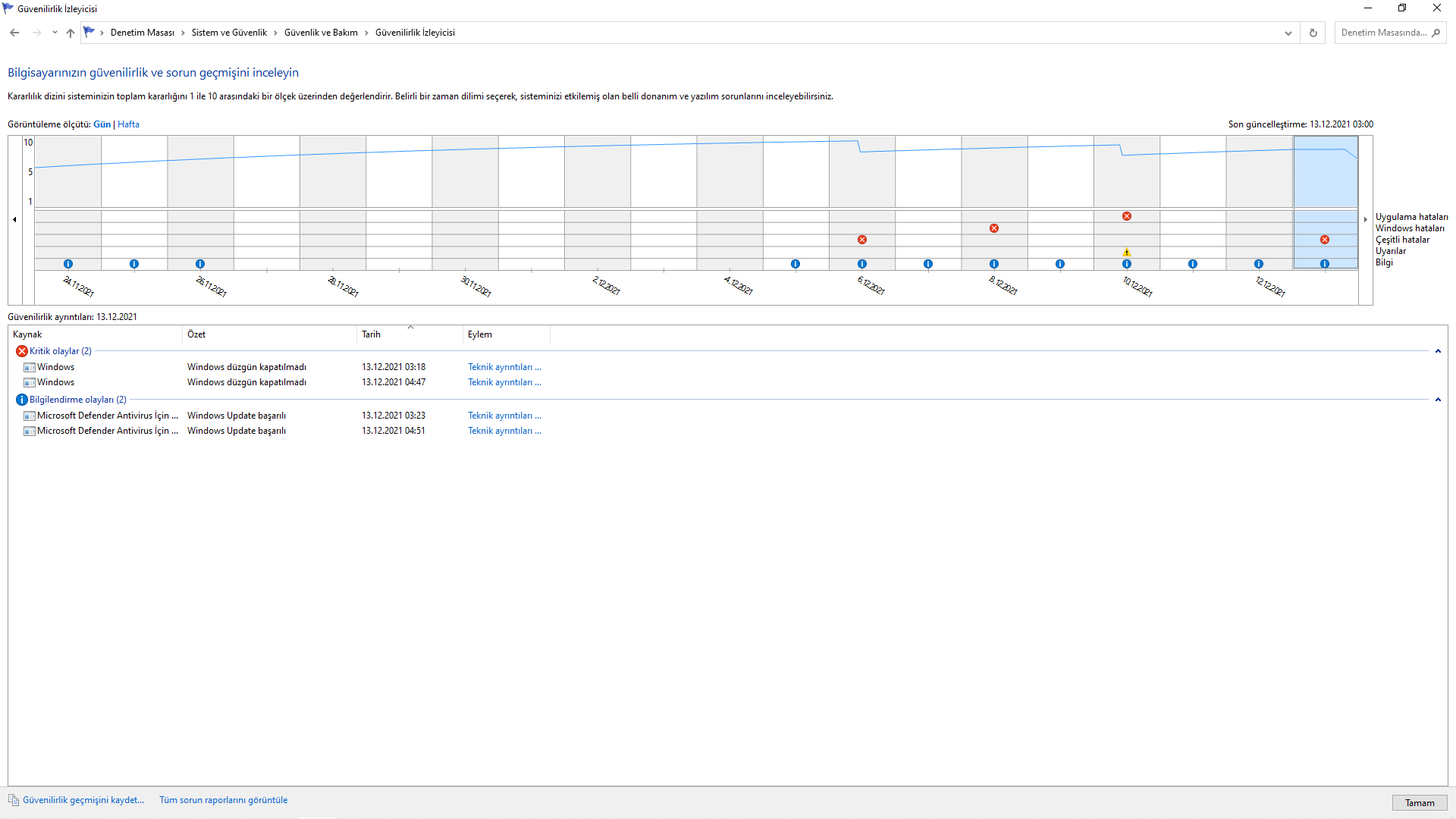
Task: Click the info icon in highlighted 13.12.2021 column
Action: (x=1325, y=264)
